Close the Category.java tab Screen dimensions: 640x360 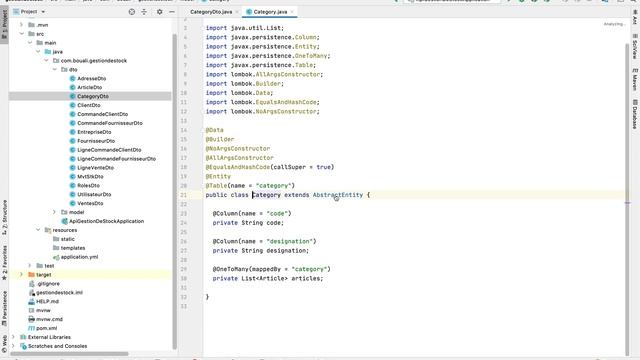click(292, 12)
